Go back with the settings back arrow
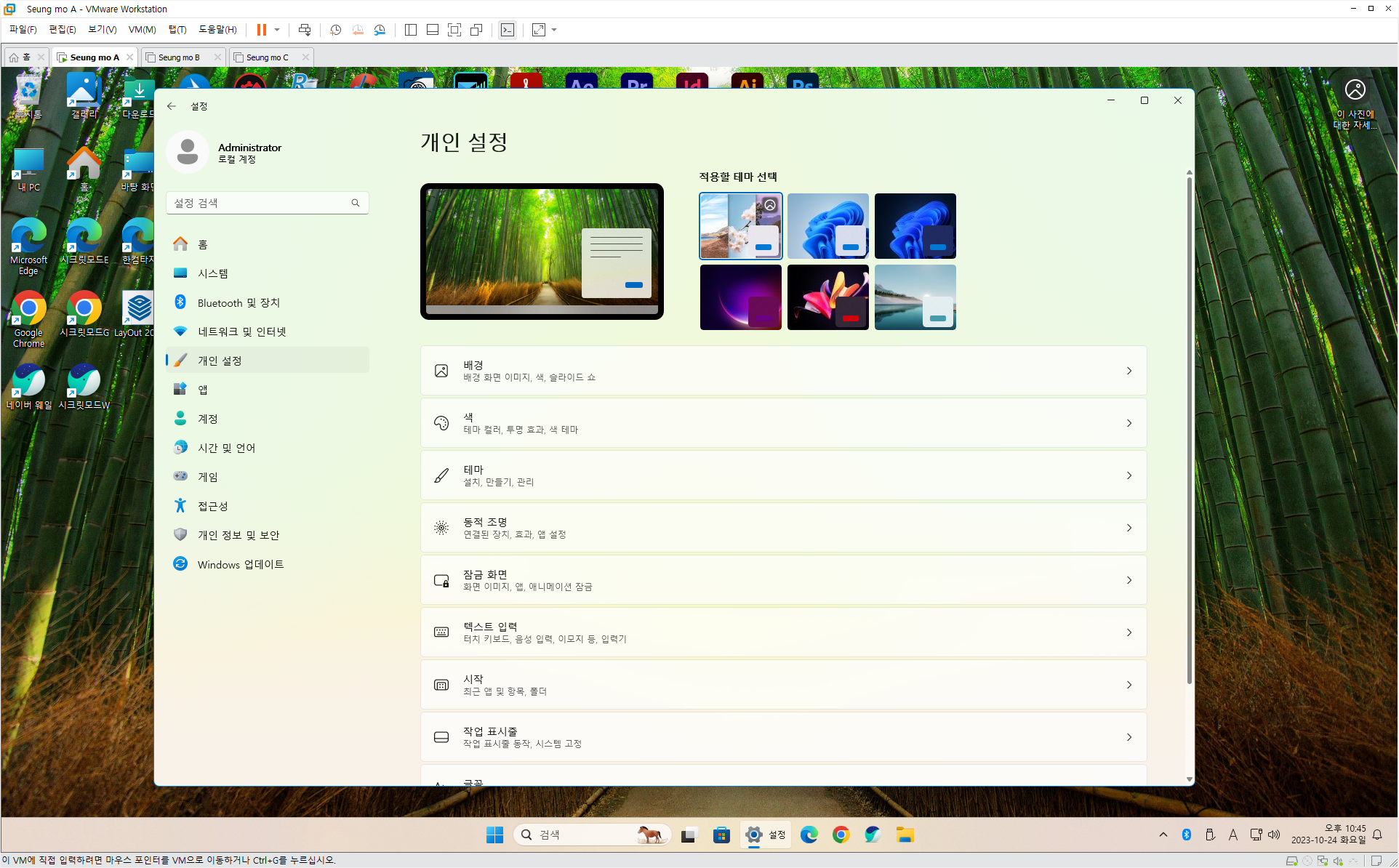This screenshot has width=1399, height=868. [x=172, y=106]
